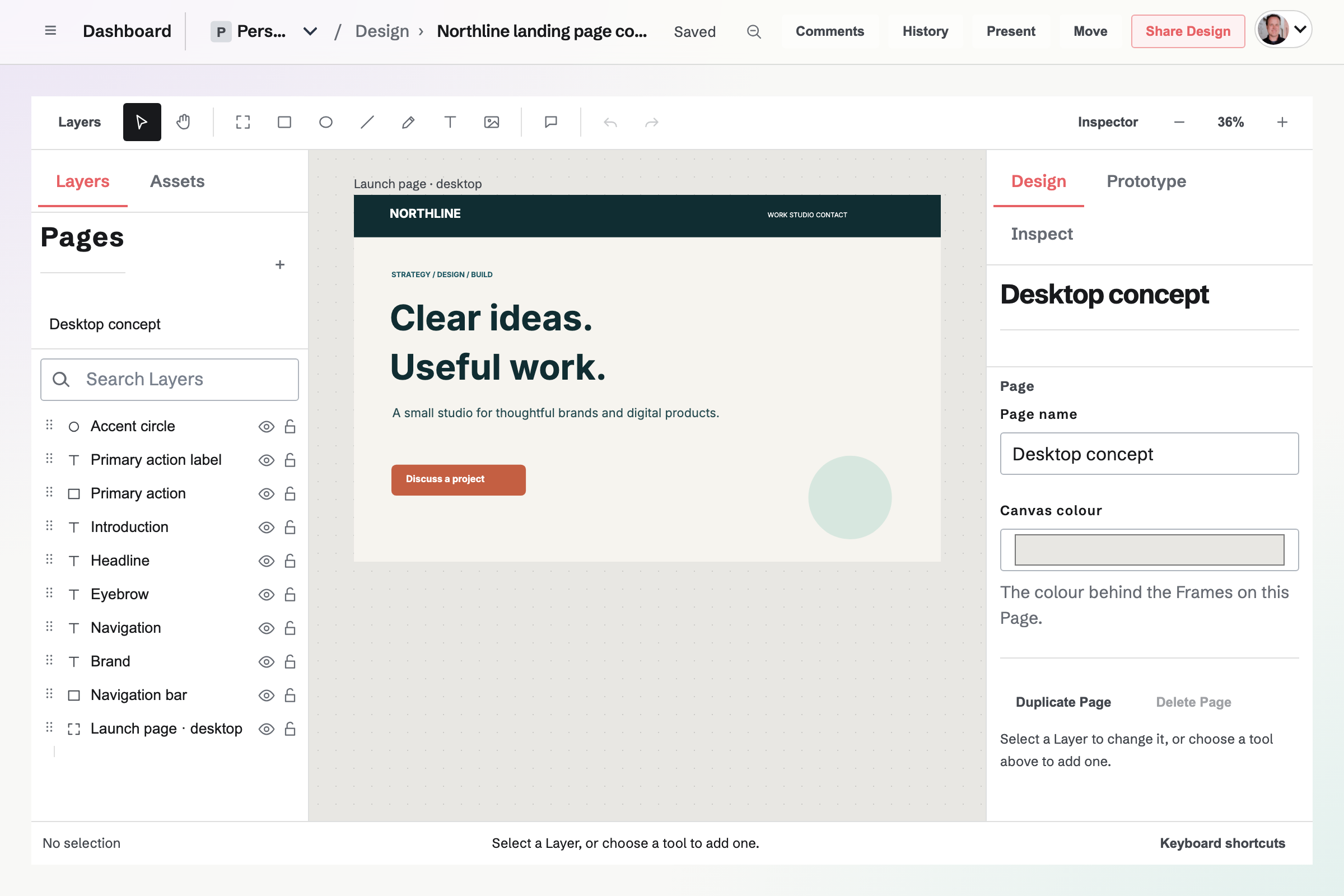This screenshot has height=896, width=1344.
Task: Switch to the Assets tab
Action: tap(177, 181)
